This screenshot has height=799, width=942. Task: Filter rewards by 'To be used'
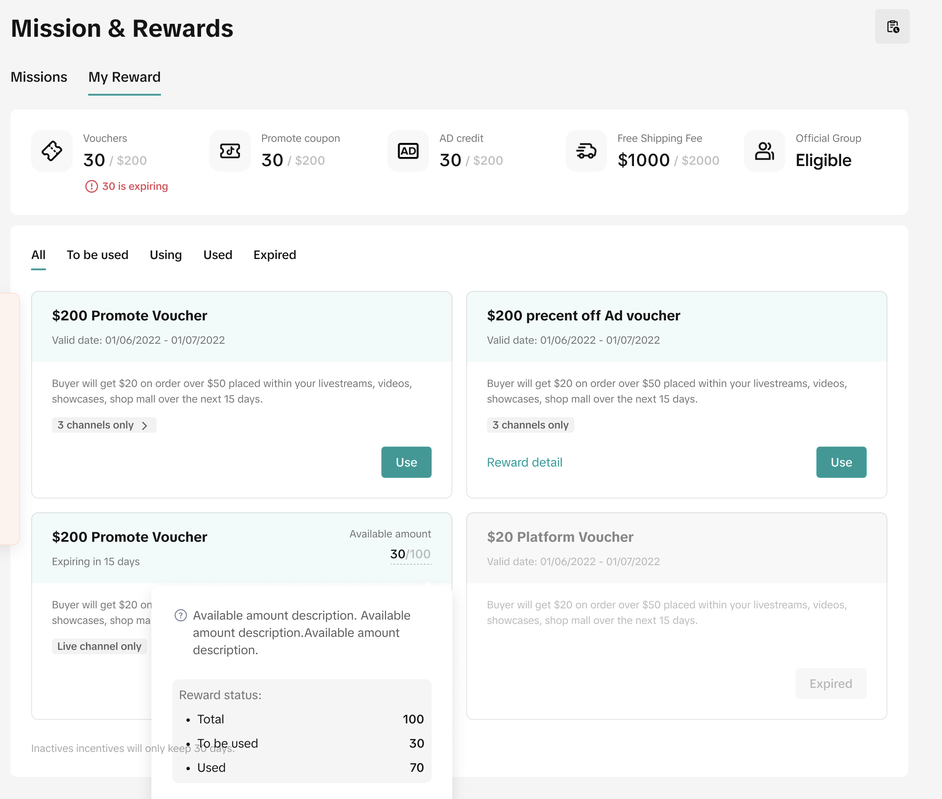(97, 255)
